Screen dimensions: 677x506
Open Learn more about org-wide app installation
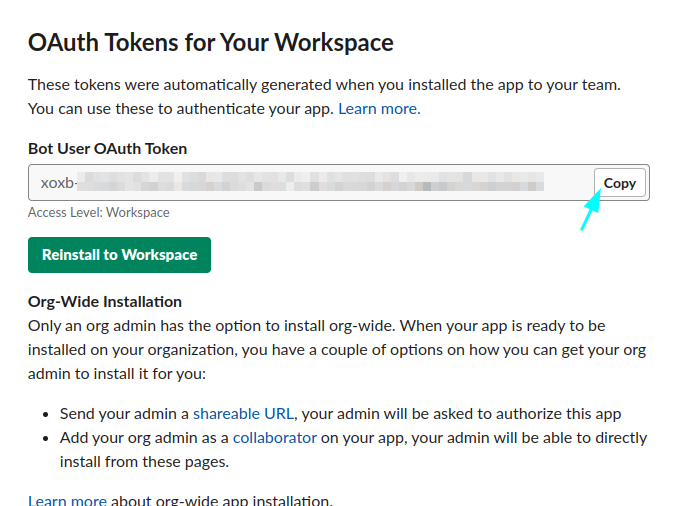[67, 500]
